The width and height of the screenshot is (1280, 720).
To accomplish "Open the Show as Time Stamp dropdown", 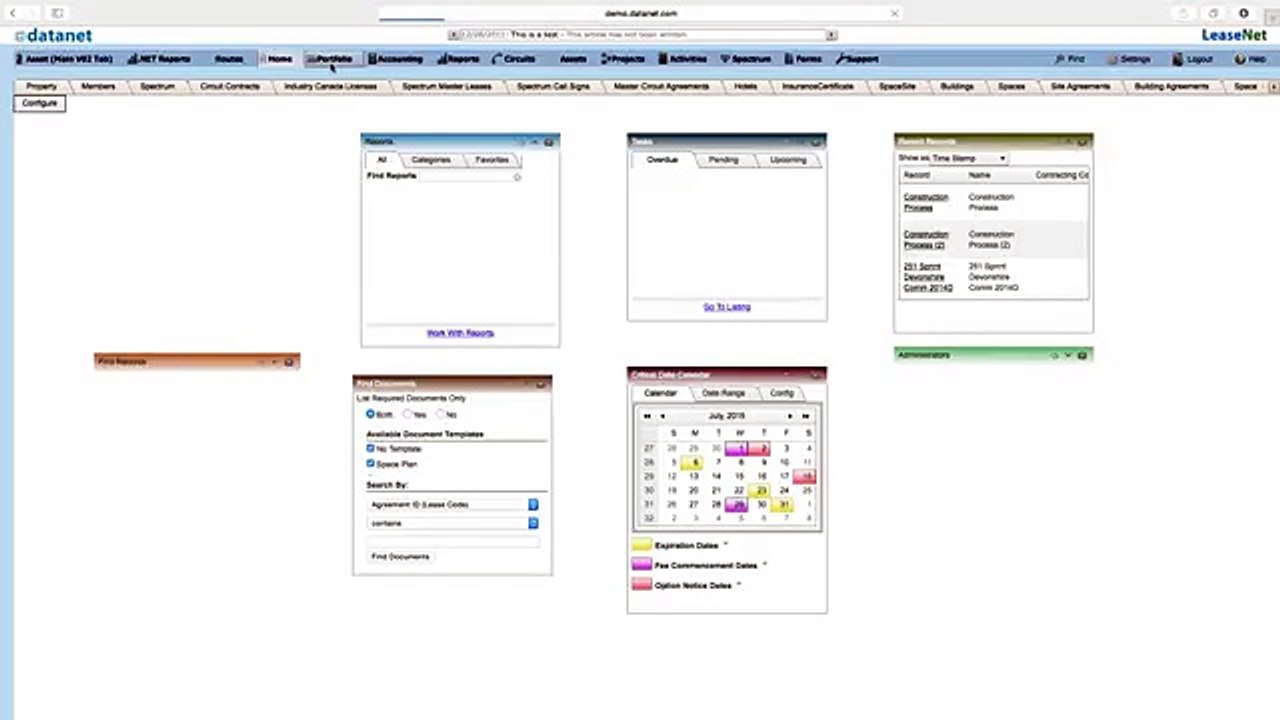I will 968,158.
